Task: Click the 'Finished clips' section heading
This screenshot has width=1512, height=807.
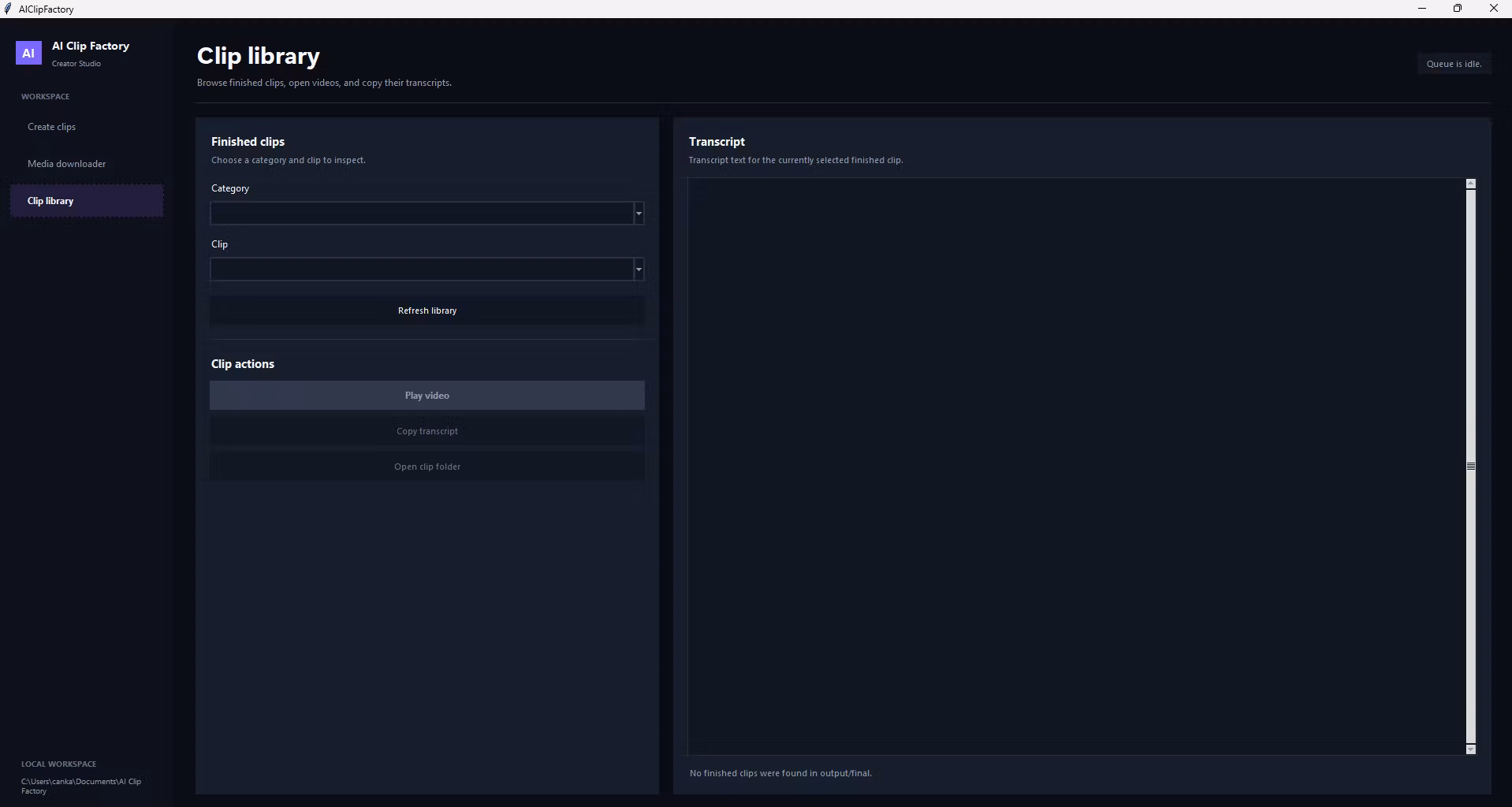Action: coord(248,142)
